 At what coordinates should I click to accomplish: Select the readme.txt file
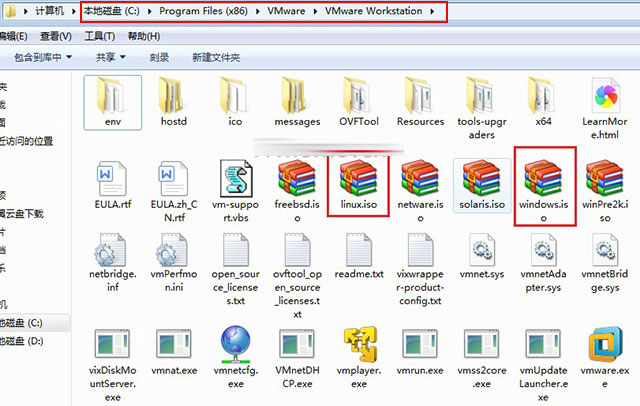pyautogui.click(x=359, y=257)
